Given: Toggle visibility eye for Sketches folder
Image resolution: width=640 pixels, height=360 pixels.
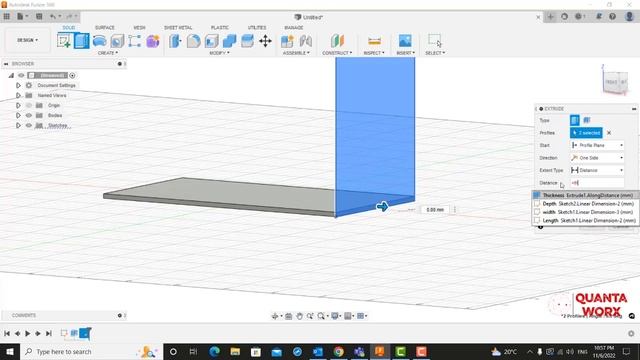Looking at the screenshot, I should 29,126.
